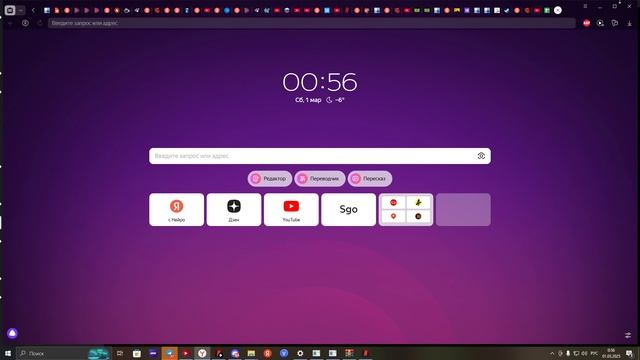
Task: Open the site protection info icon
Action: [x=25, y=23]
